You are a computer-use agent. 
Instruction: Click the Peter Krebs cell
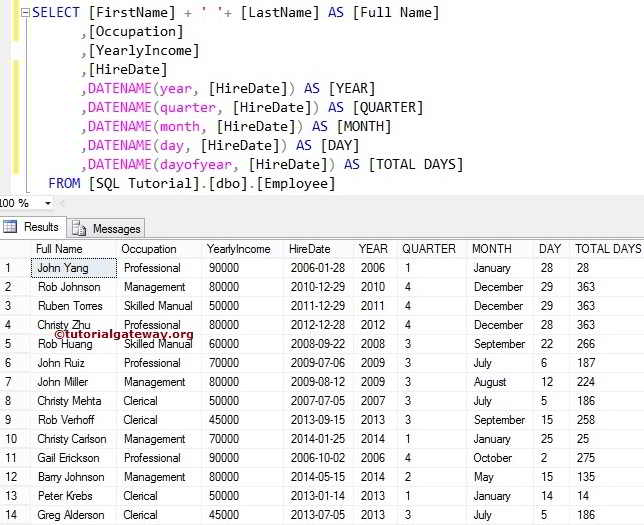click(x=74, y=496)
